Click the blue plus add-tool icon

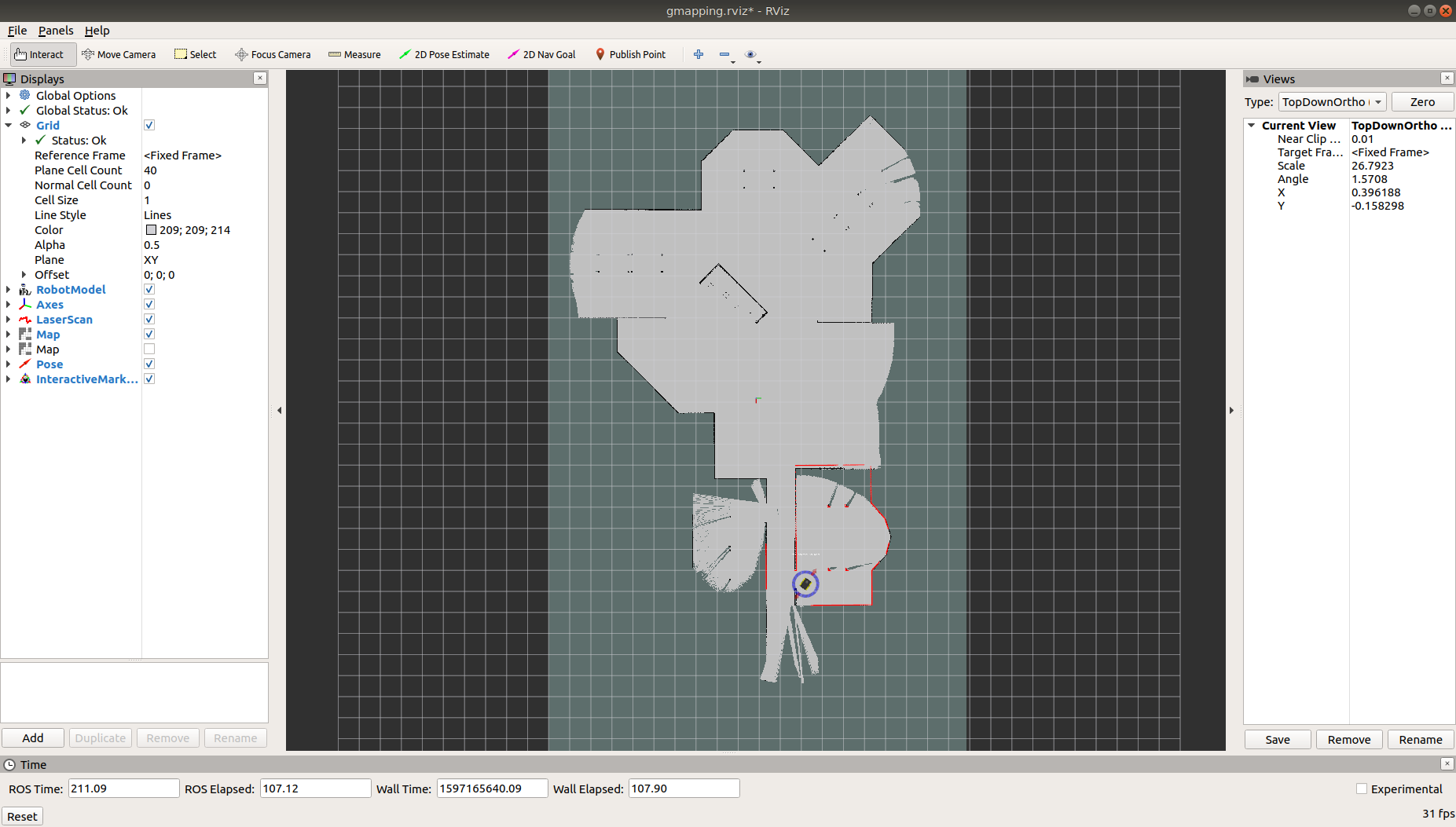tap(699, 54)
